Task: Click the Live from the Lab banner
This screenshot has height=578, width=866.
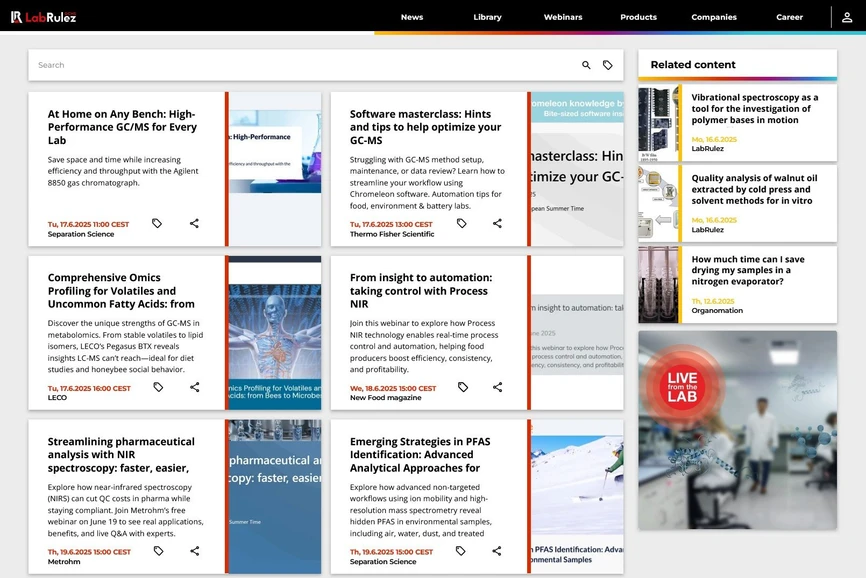Action: click(x=737, y=430)
